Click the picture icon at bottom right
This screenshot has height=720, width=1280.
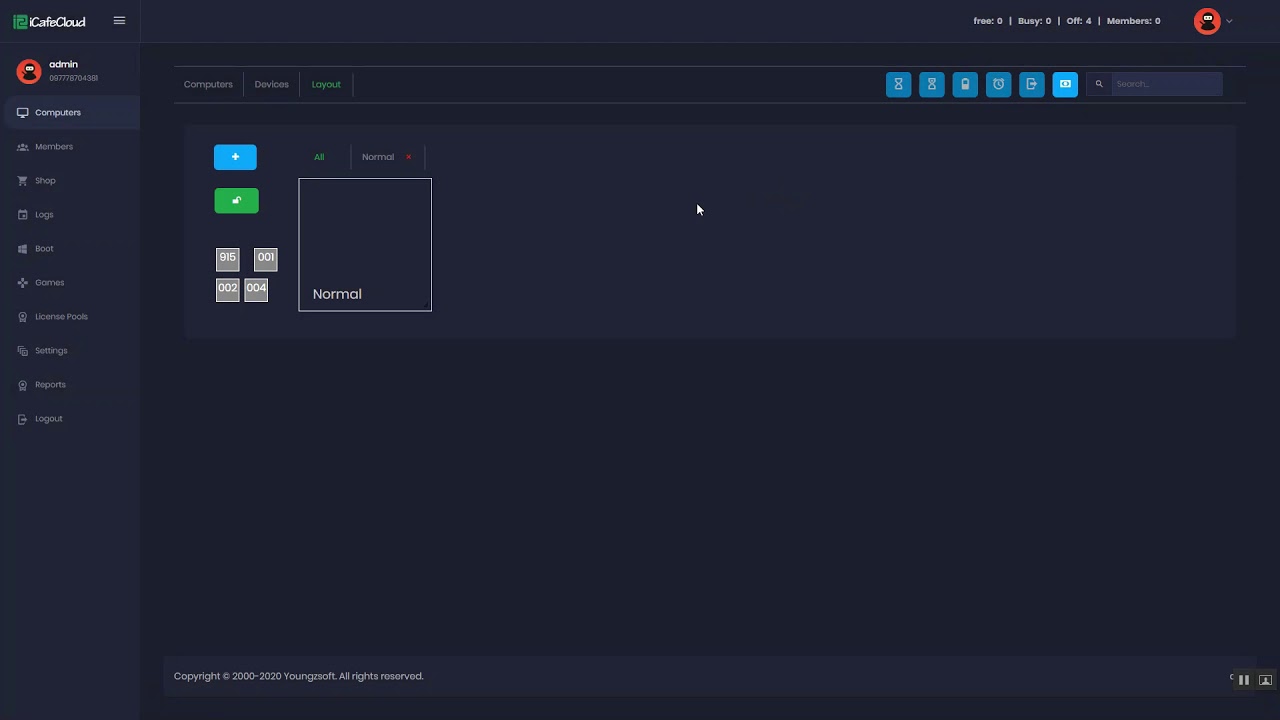point(1265,680)
